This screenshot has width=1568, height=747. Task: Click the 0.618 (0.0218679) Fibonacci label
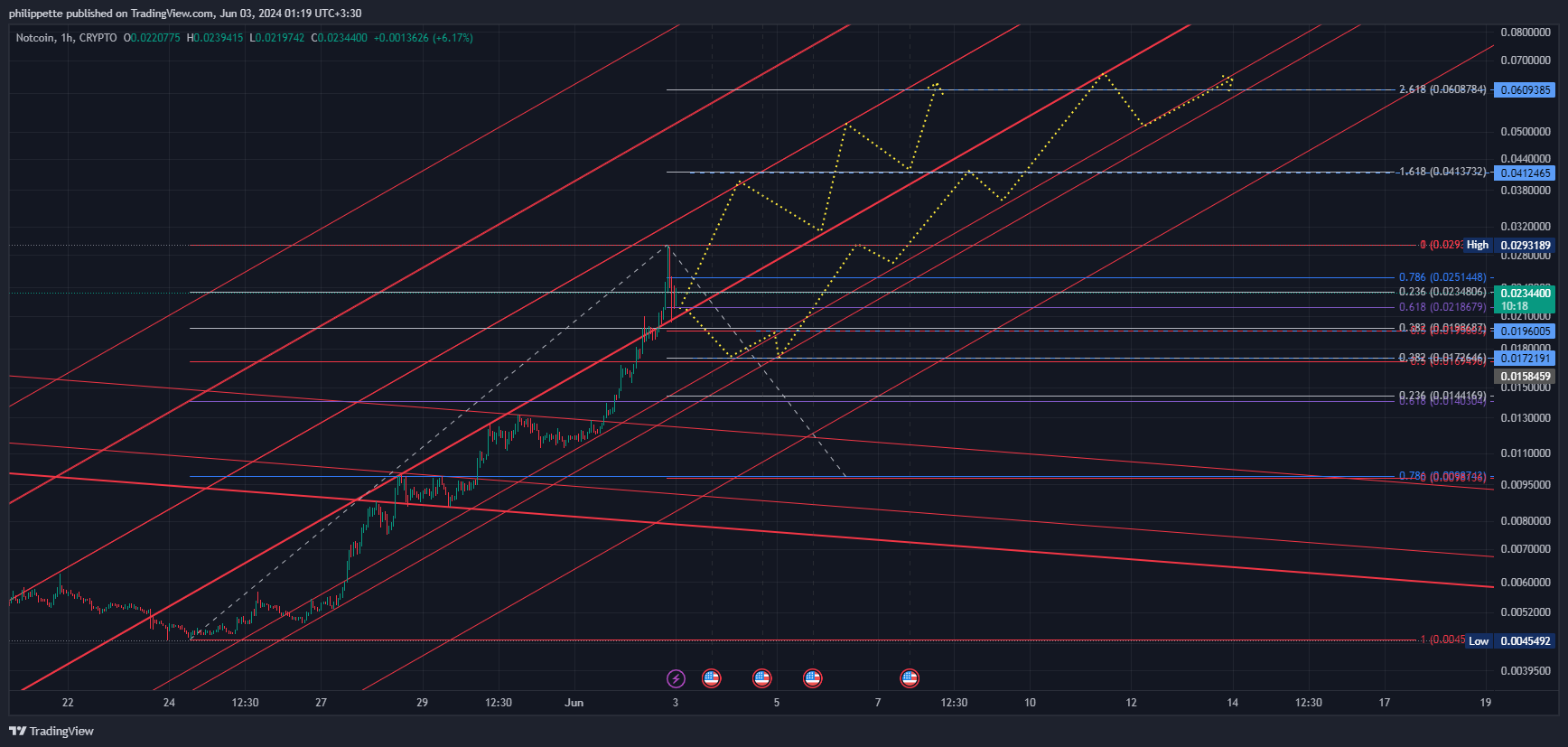(1442, 307)
